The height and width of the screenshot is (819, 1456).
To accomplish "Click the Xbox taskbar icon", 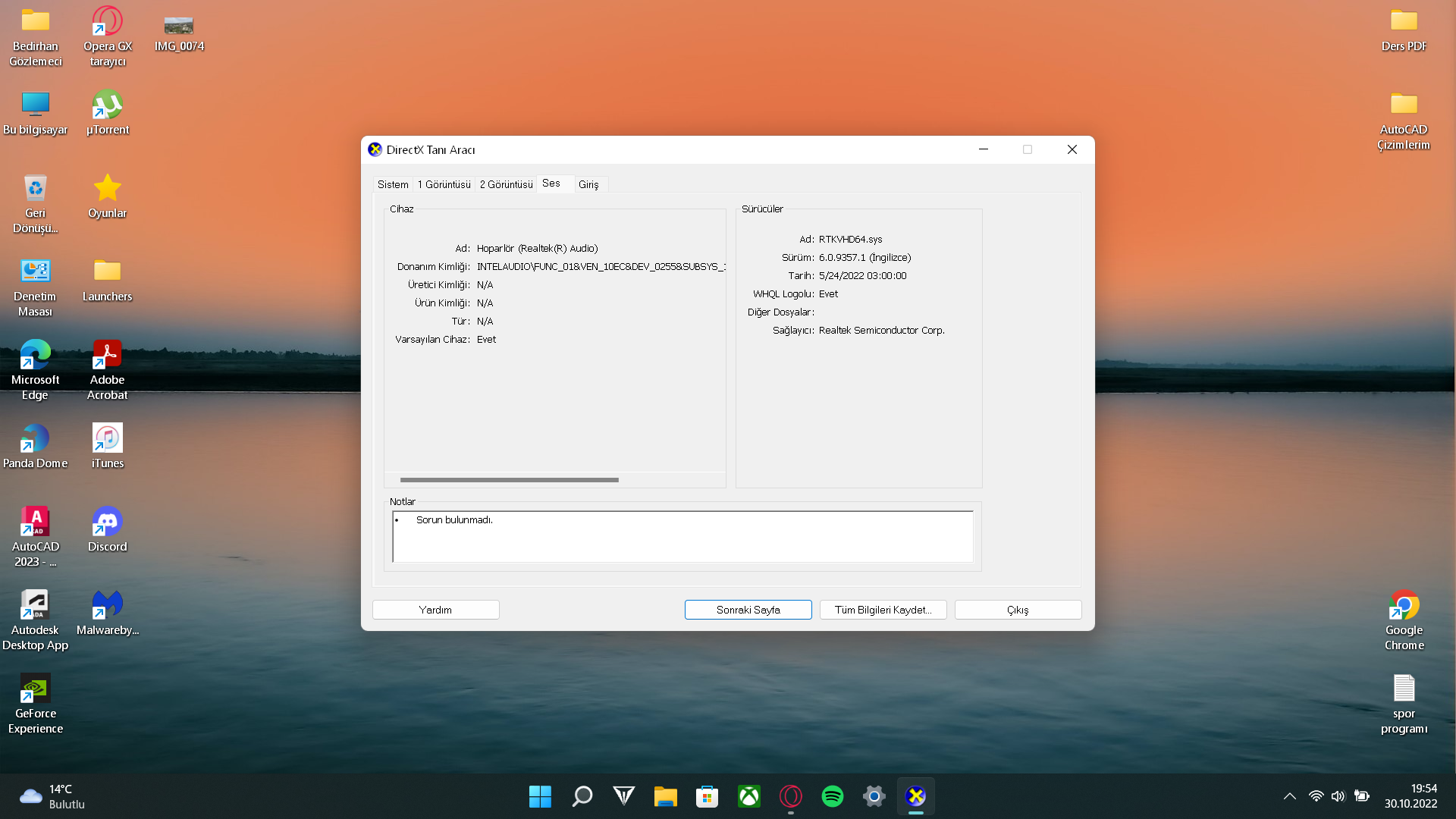I will (748, 796).
